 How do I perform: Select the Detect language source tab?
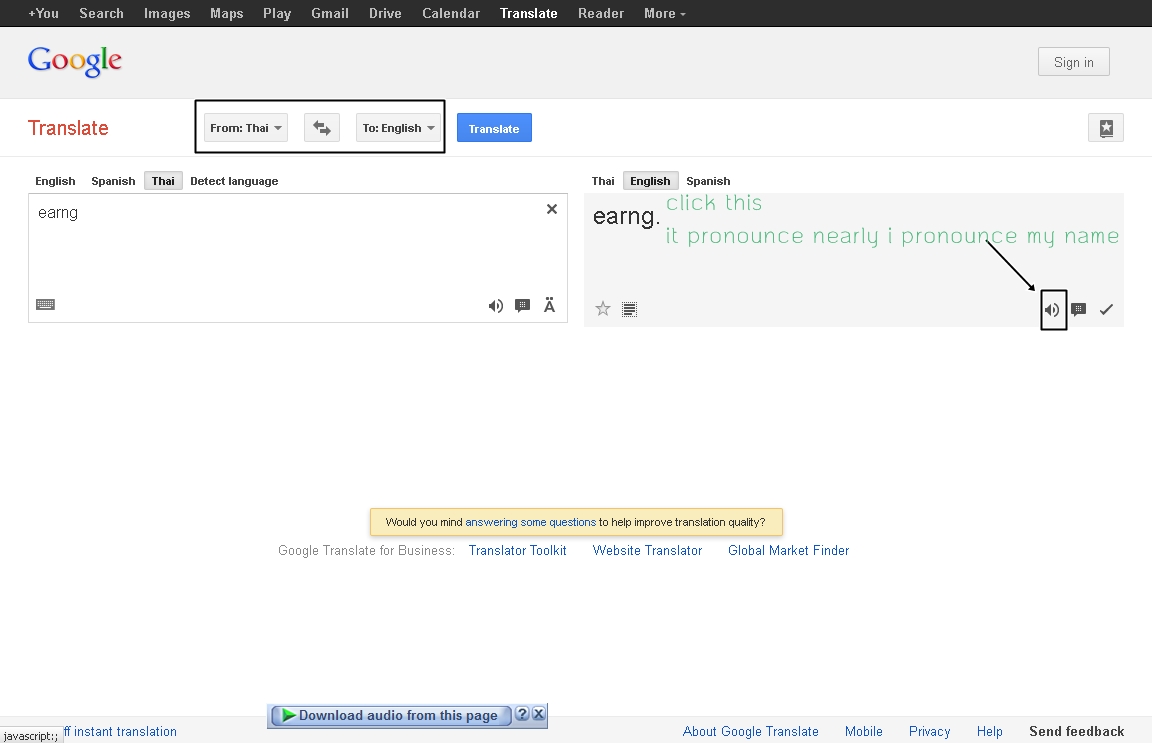click(234, 181)
